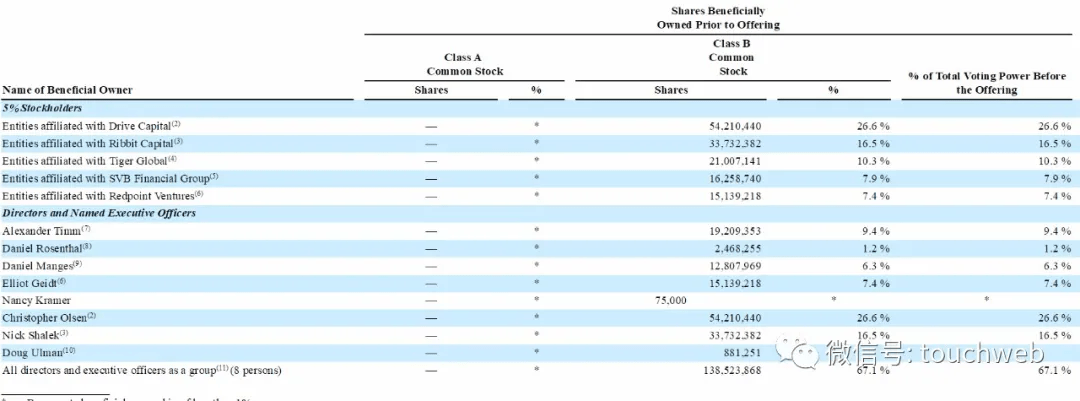
Task: Select Daniel Rosenthal's shares figure 2,468,255
Action: tap(736, 249)
